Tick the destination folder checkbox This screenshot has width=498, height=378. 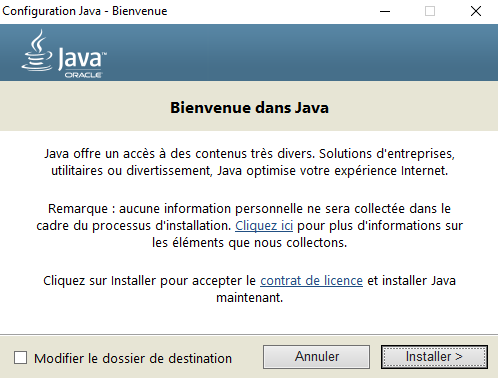(20, 358)
